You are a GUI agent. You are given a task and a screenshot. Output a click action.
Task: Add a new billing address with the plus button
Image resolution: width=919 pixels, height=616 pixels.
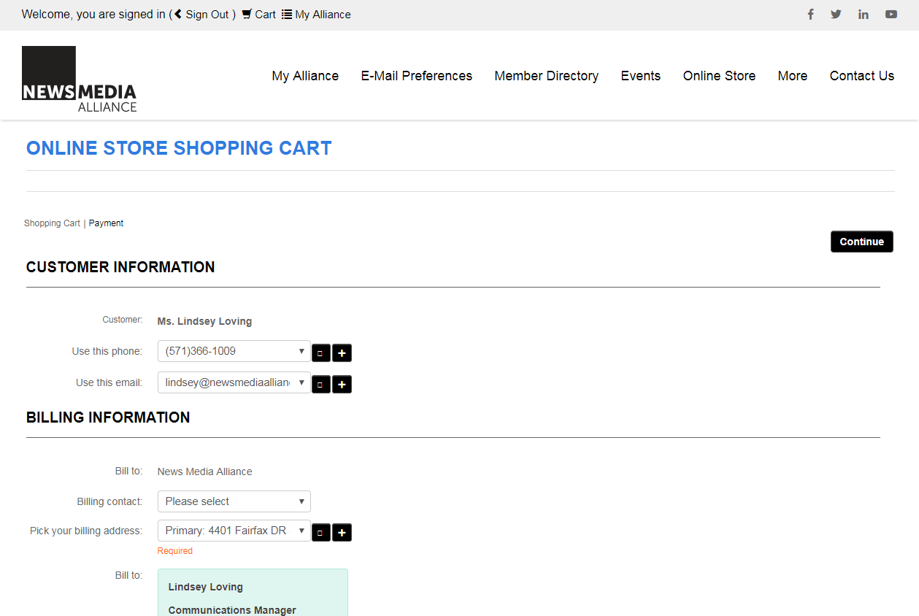342,533
